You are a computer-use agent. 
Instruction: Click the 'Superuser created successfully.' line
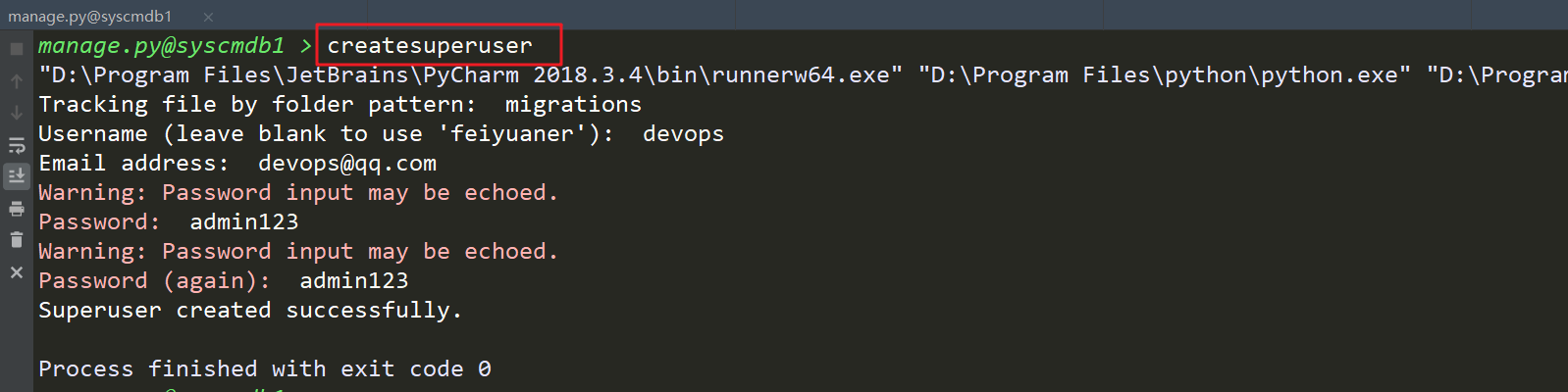click(x=249, y=311)
